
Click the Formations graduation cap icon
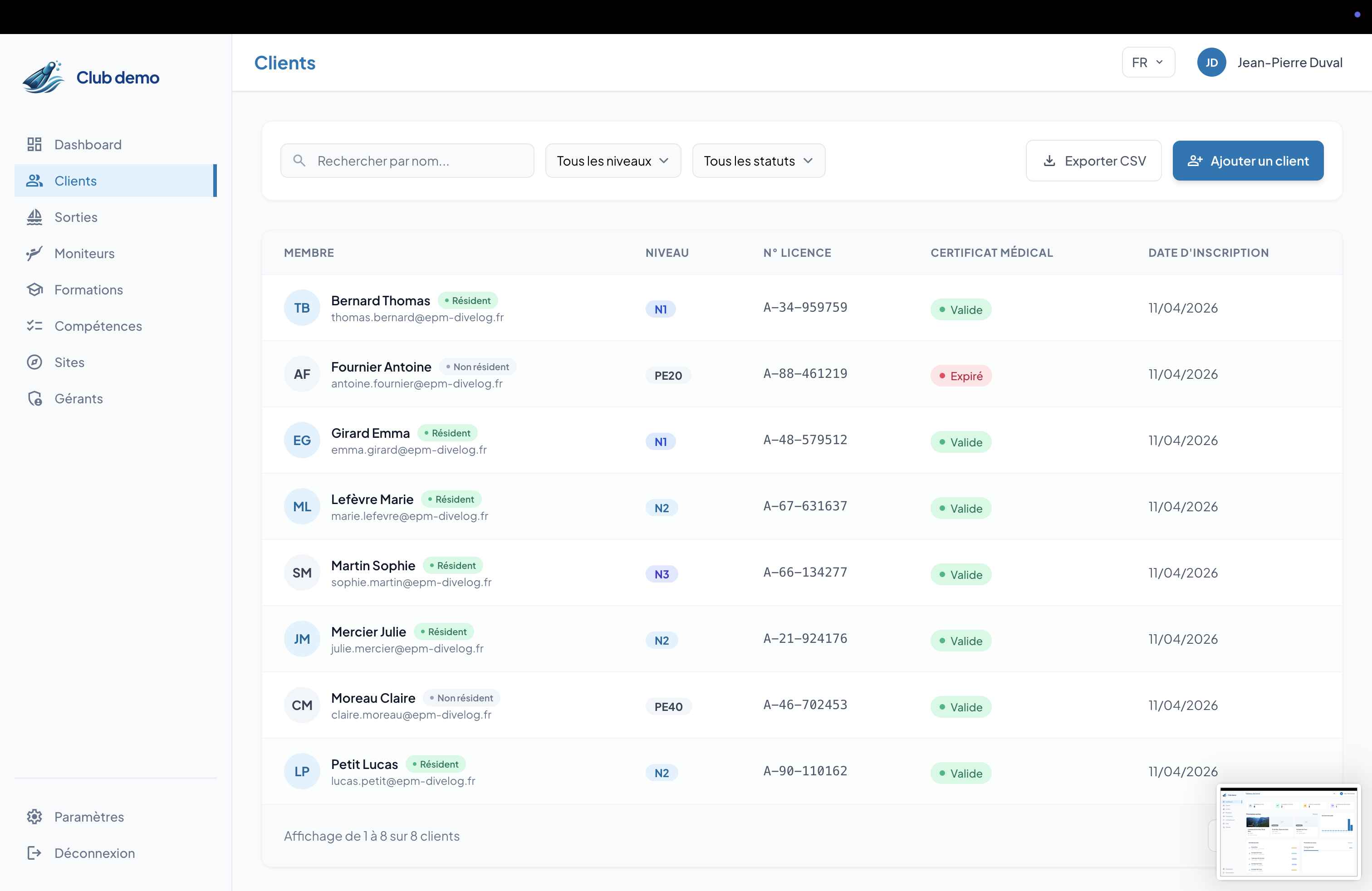(34, 290)
